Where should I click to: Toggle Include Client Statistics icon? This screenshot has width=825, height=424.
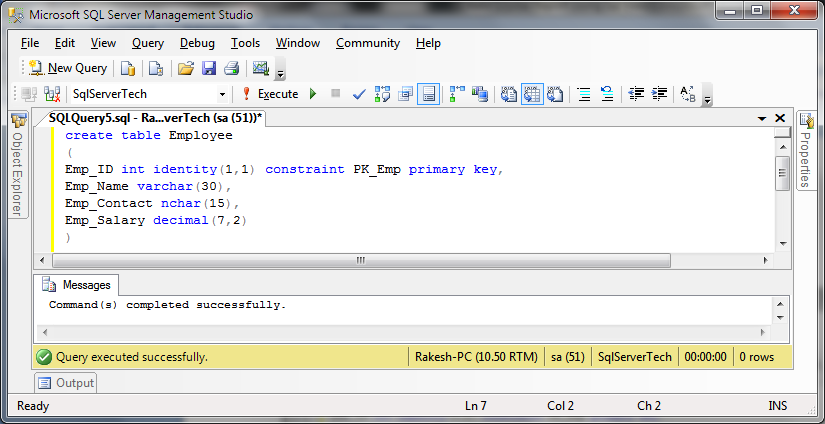click(x=479, y=95)
